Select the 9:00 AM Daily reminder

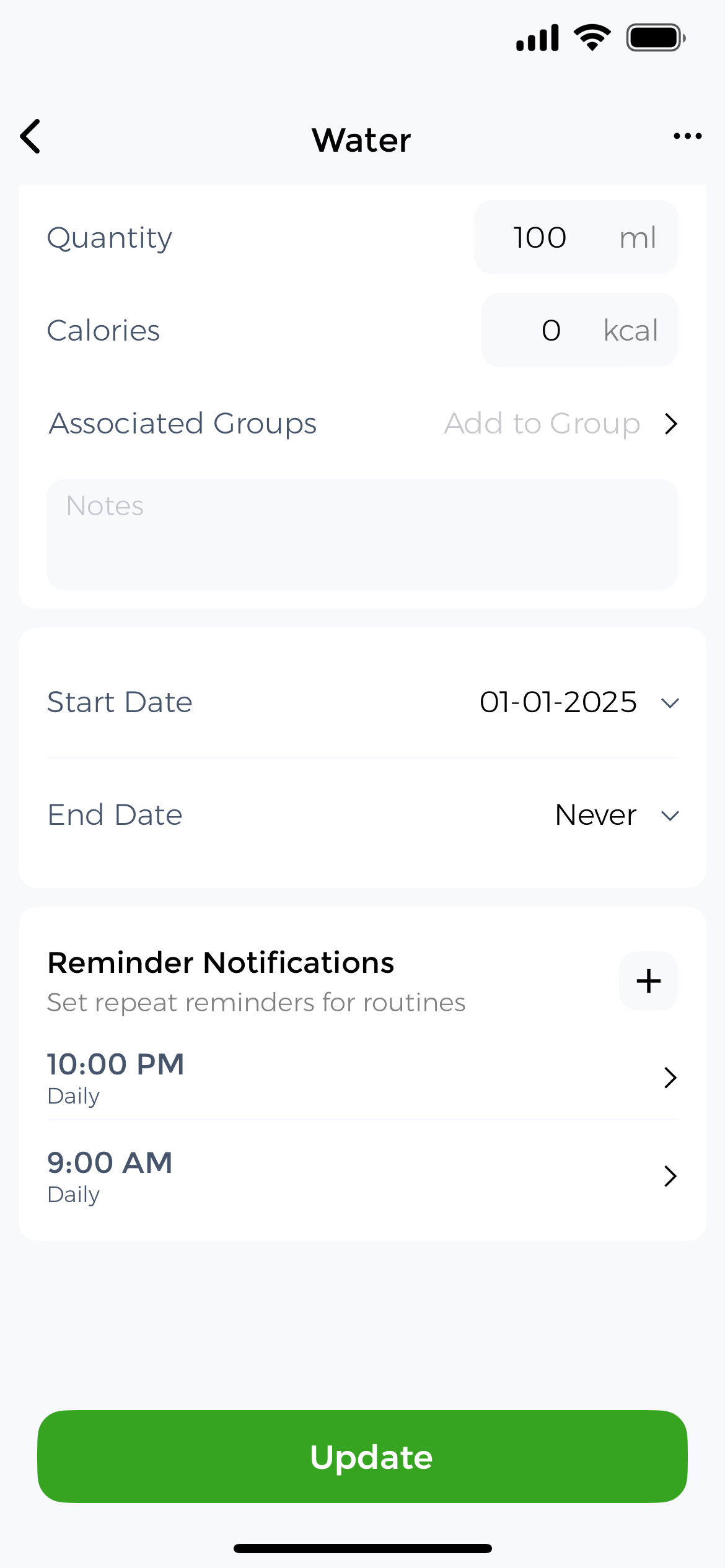click(x=110, y=1176)
